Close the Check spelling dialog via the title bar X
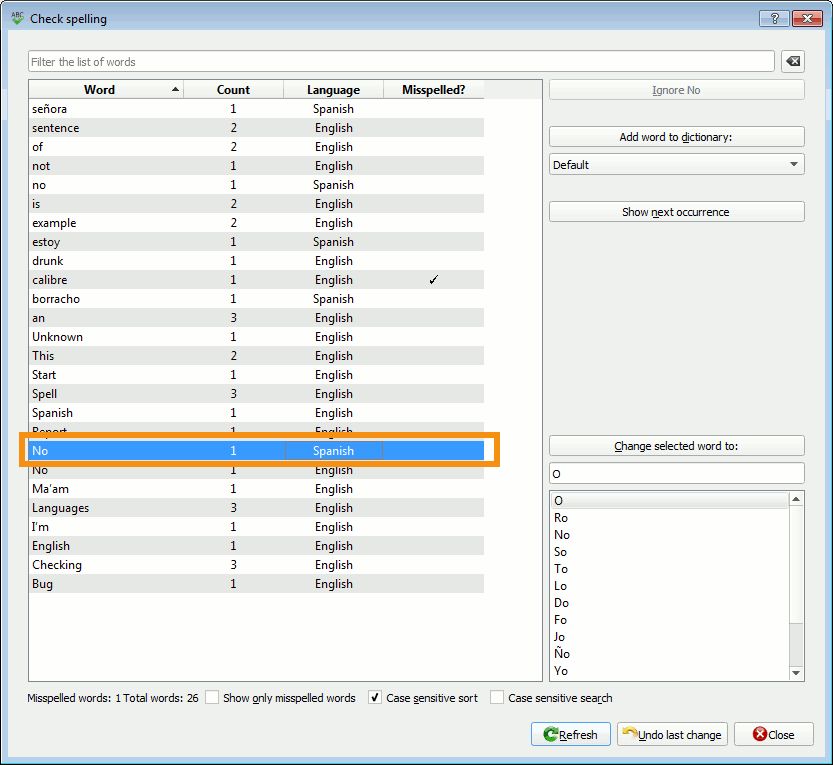Viewport: 833px width, 765px height. pos(807,19)
